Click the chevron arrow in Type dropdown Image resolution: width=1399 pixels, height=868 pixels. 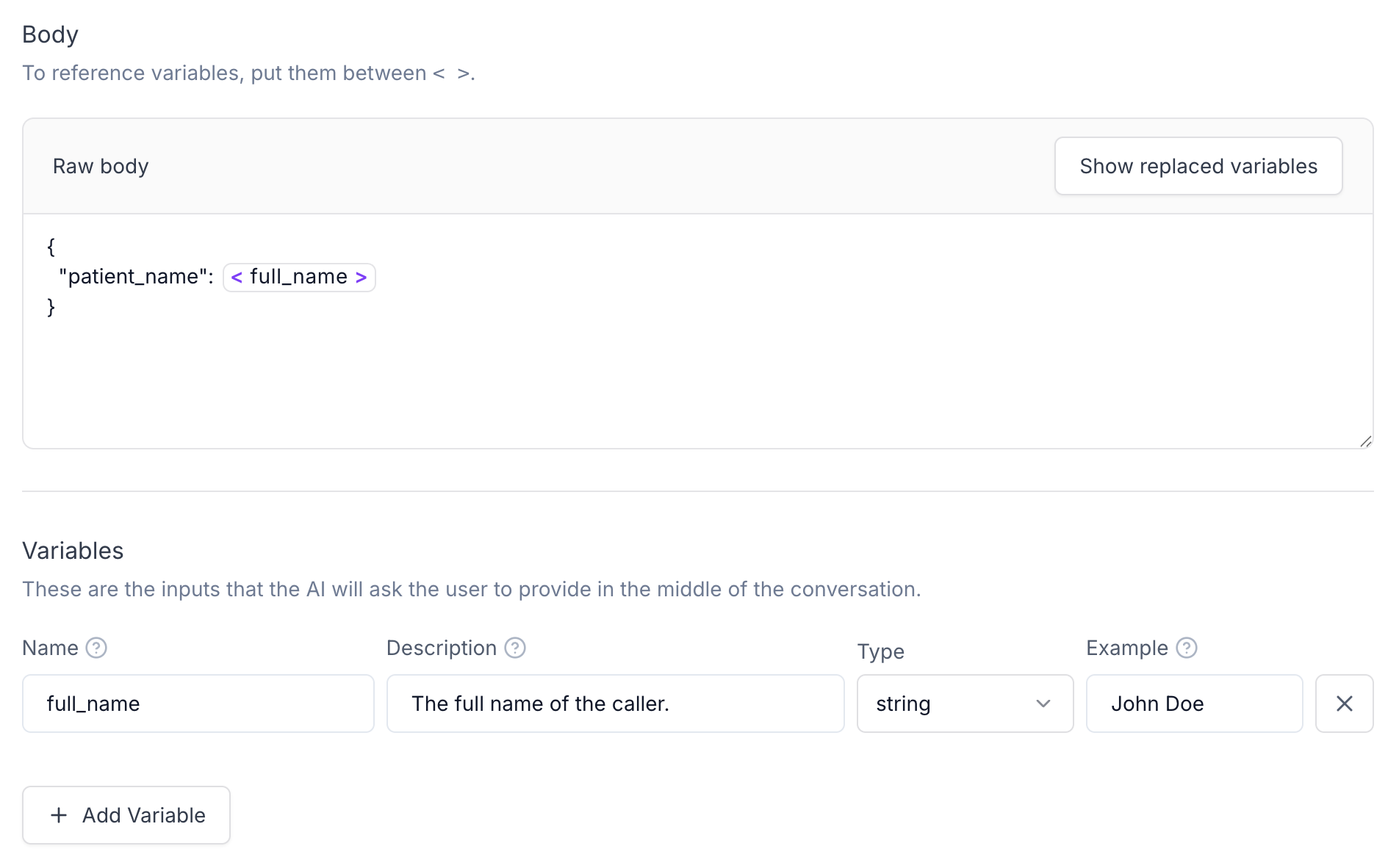coord(1043,704)
